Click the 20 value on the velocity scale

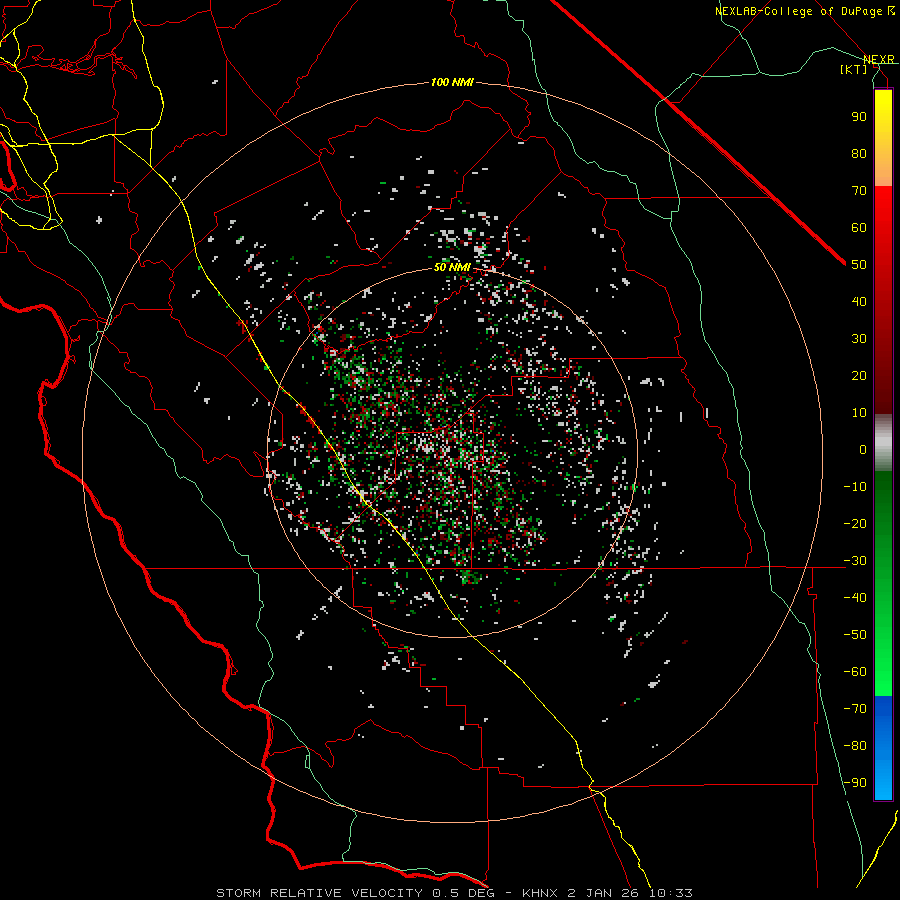859,375
